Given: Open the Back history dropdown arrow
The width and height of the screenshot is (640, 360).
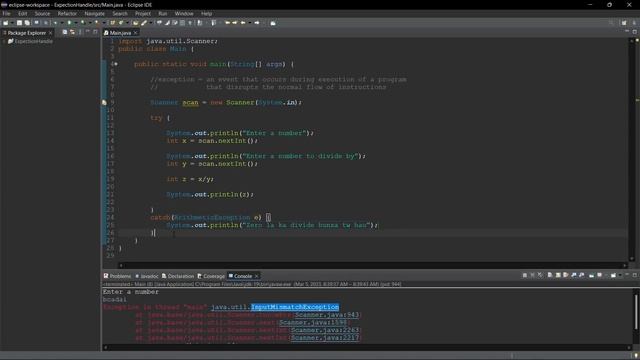Looking at the screenshot, I should [250, 23].
